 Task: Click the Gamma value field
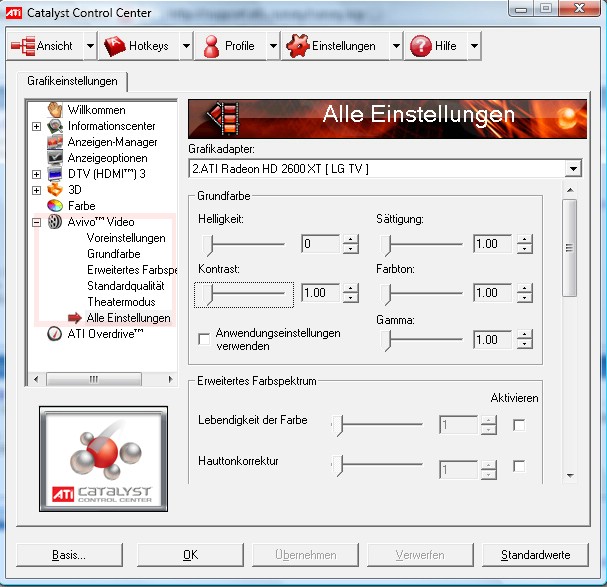(492, 340)
